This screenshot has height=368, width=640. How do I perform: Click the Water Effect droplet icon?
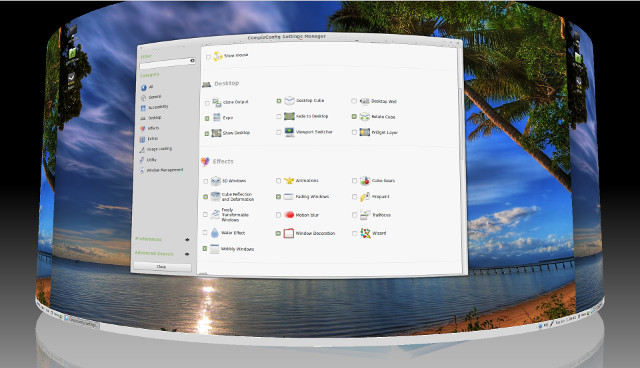coord(215,233)
